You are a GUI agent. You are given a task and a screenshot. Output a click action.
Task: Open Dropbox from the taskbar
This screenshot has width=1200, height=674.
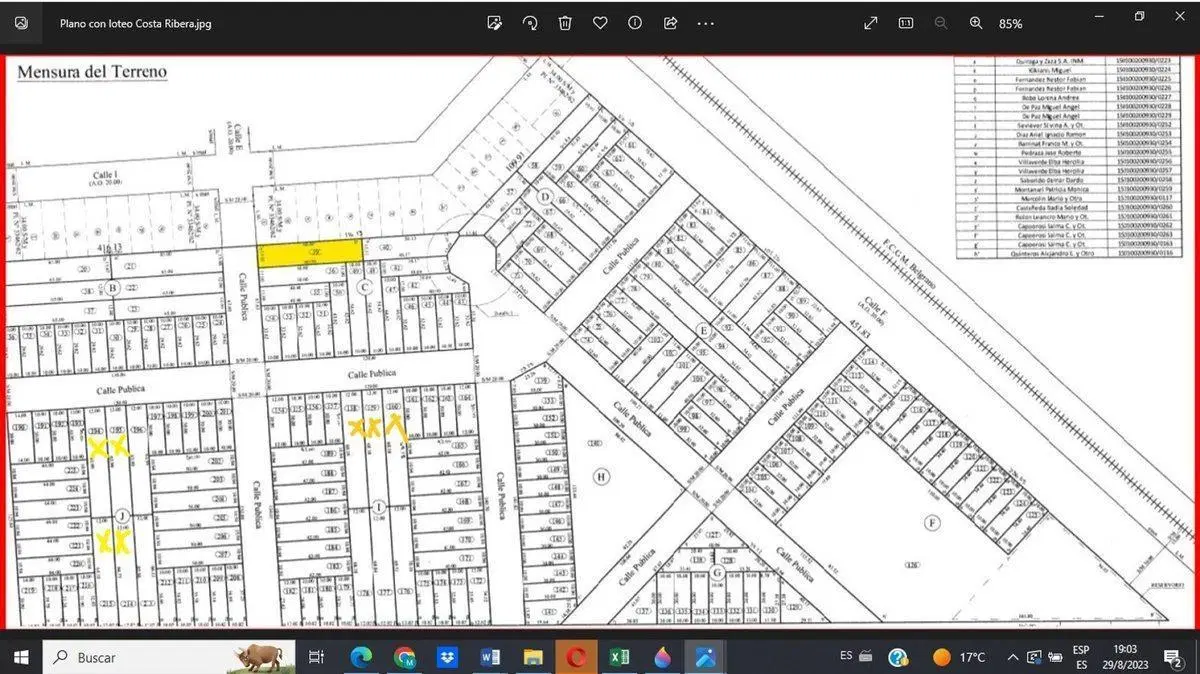(447, 657)
